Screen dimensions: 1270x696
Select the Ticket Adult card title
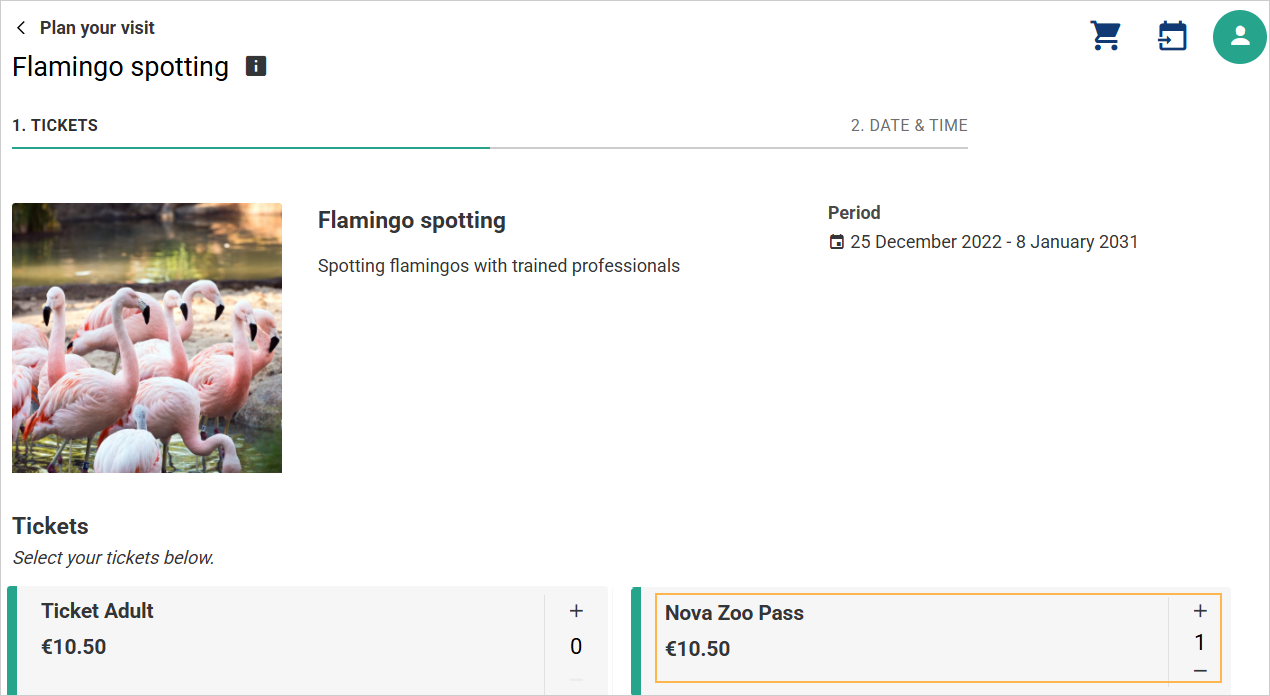(98, 611)
